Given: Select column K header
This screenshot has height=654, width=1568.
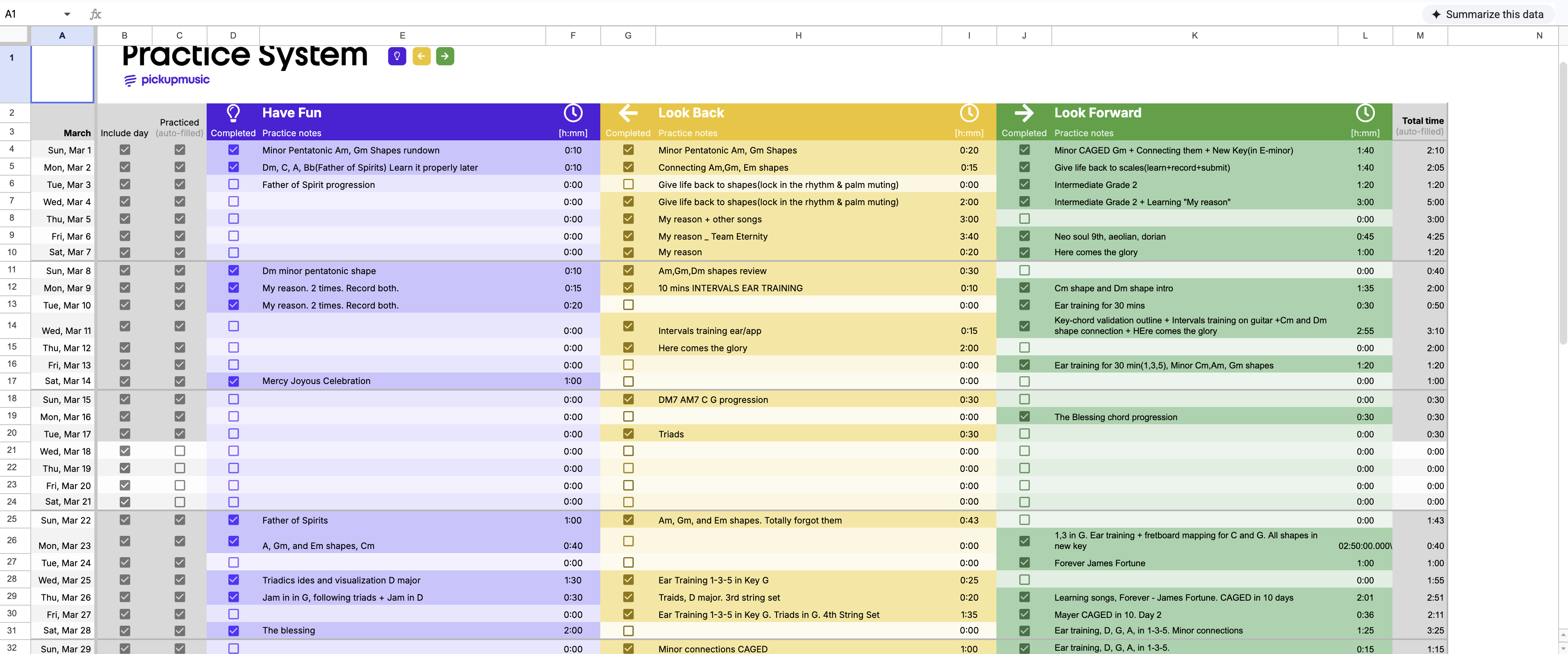Looking at the screenshot, I should pos(1194,35).
